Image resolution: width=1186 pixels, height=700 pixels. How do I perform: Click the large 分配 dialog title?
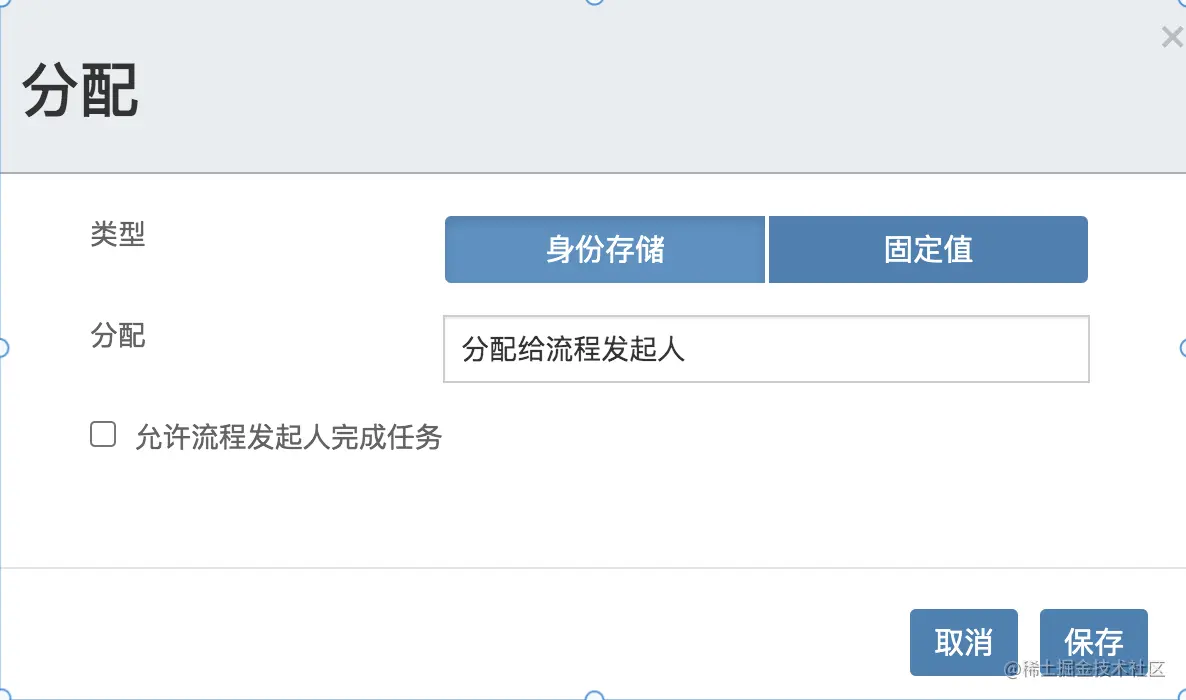point(80,91)
